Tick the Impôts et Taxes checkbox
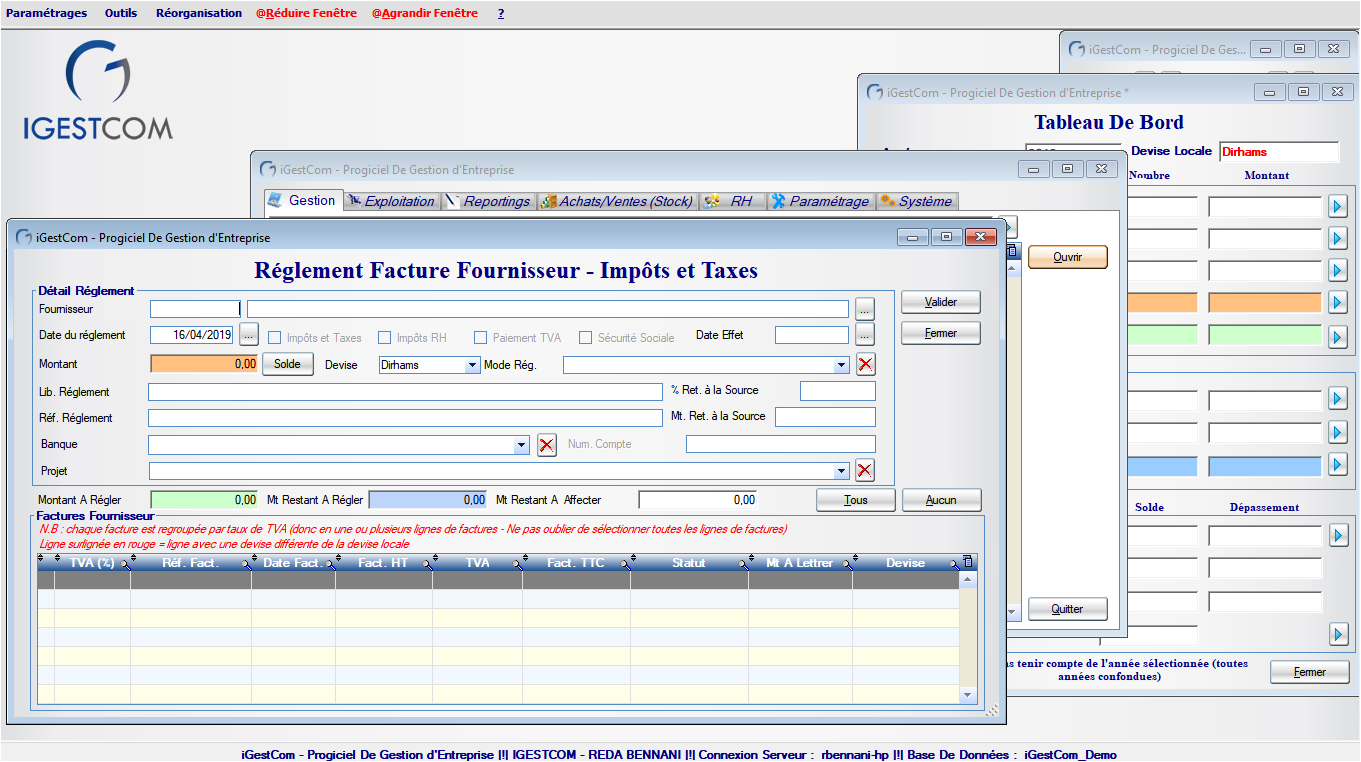 click(276, 338)
